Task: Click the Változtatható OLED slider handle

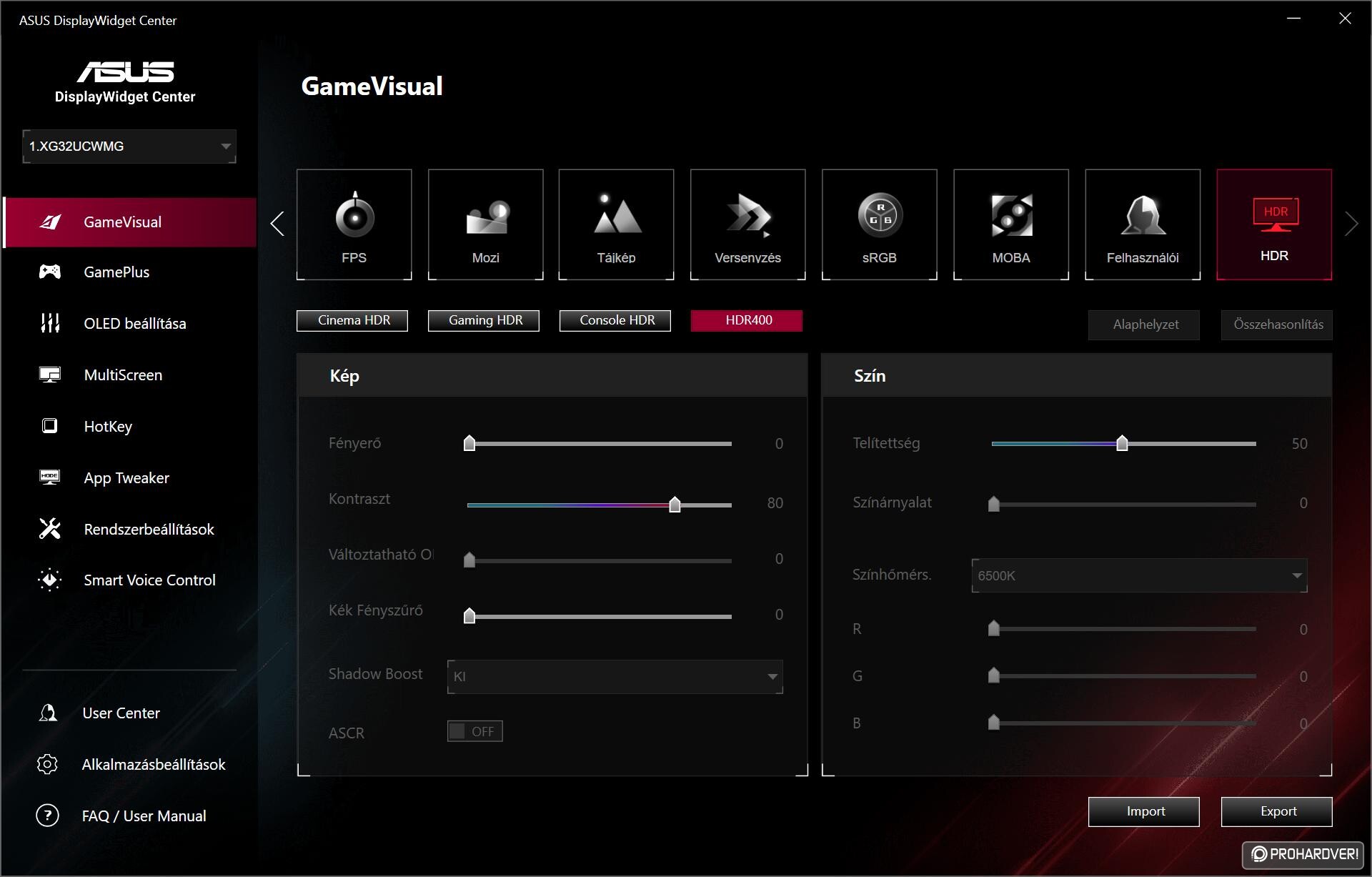Action: pos(469,560)
